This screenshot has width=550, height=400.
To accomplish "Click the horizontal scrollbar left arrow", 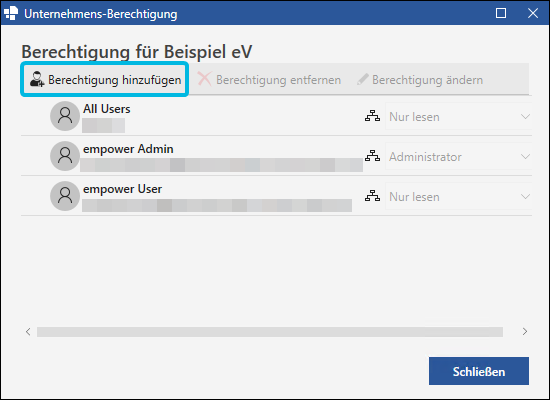I will tap(28, 332).
